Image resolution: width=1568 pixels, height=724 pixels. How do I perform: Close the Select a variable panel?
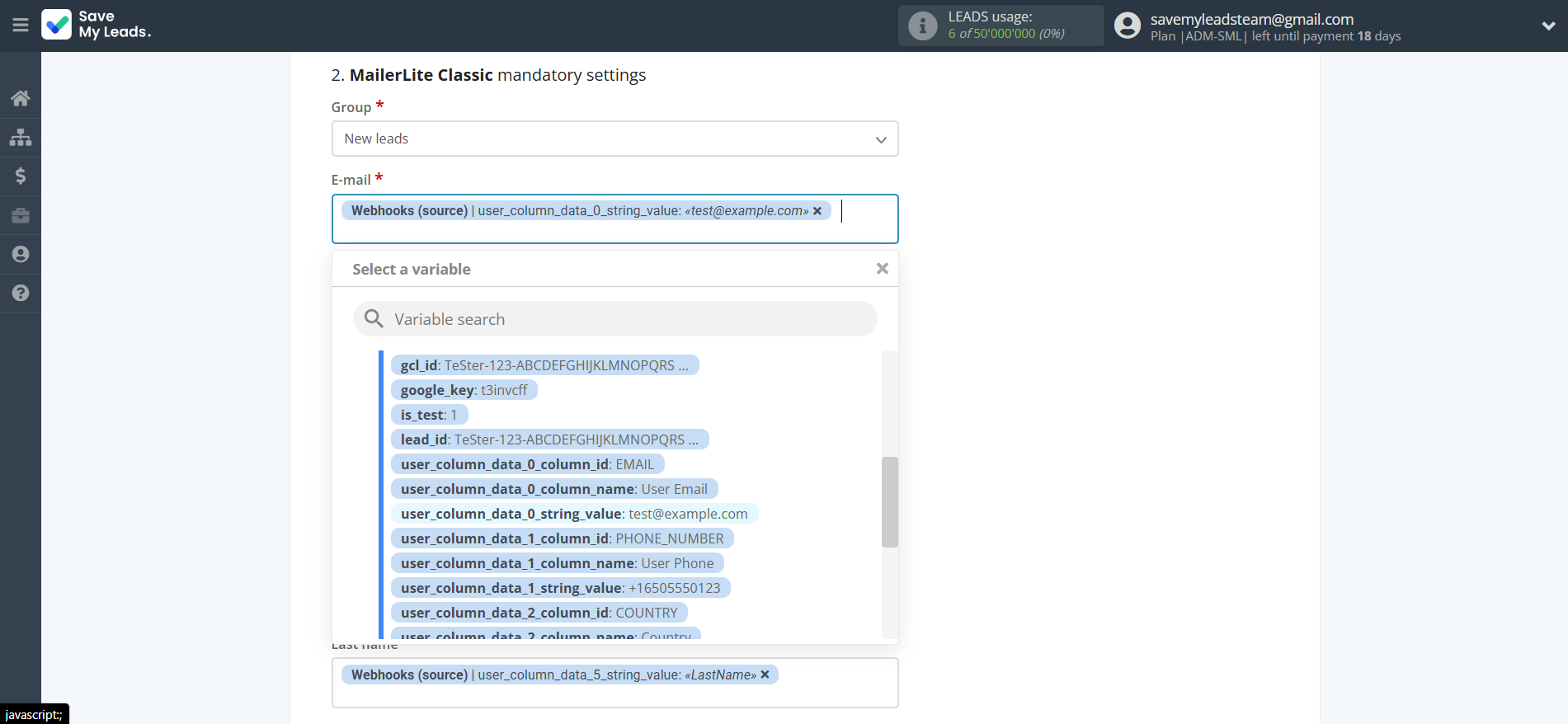pyautogui.click(x=882, y=269)
